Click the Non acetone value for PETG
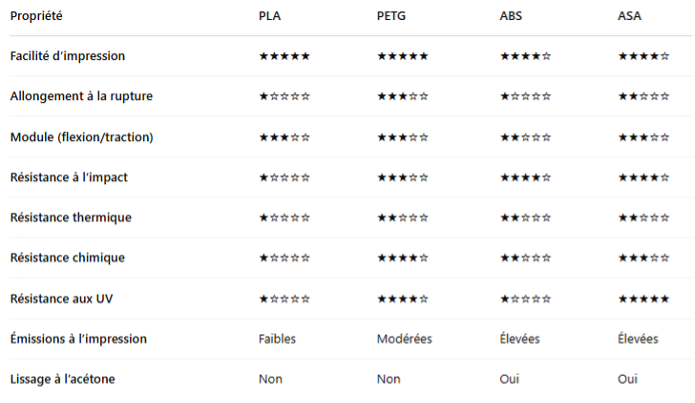 (x=388, y=379)
